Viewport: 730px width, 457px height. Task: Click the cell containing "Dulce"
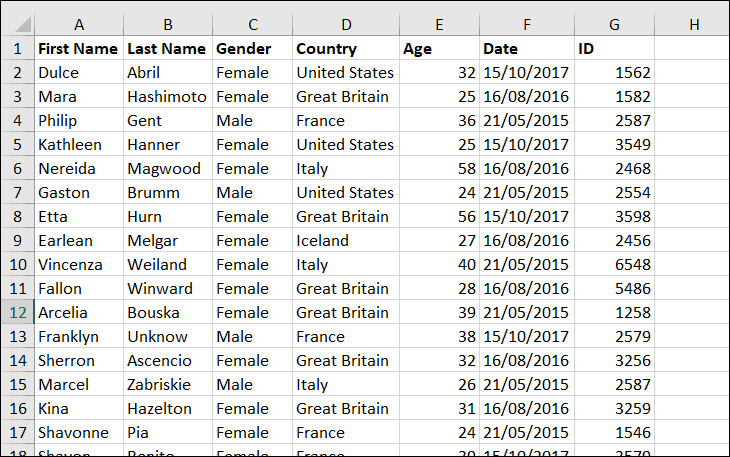[58, 72]
